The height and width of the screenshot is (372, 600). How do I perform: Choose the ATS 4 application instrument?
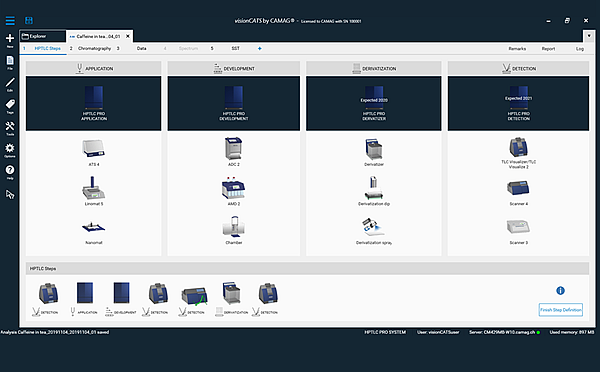tap(94, 152)
